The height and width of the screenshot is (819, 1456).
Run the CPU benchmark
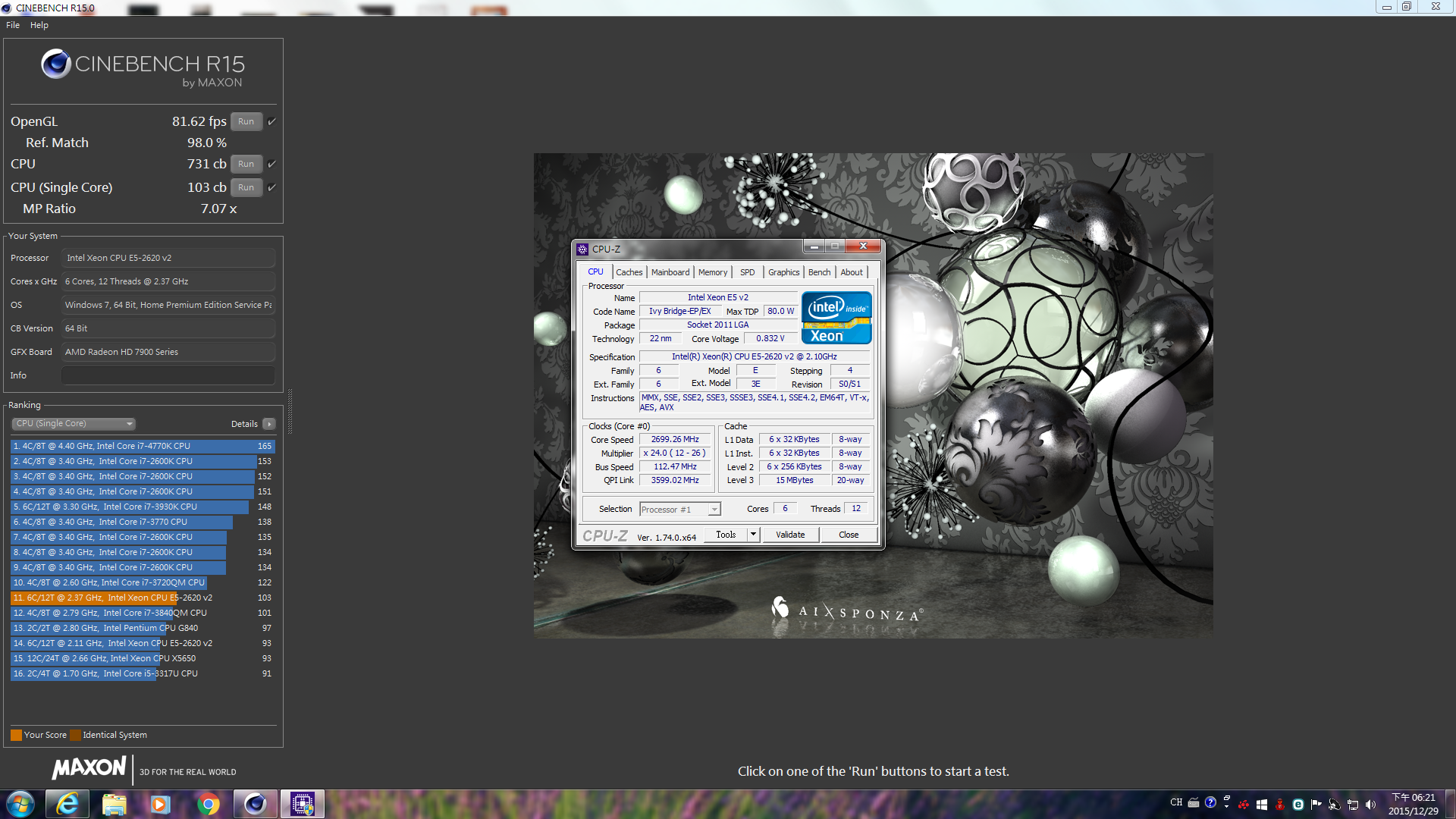246,164
